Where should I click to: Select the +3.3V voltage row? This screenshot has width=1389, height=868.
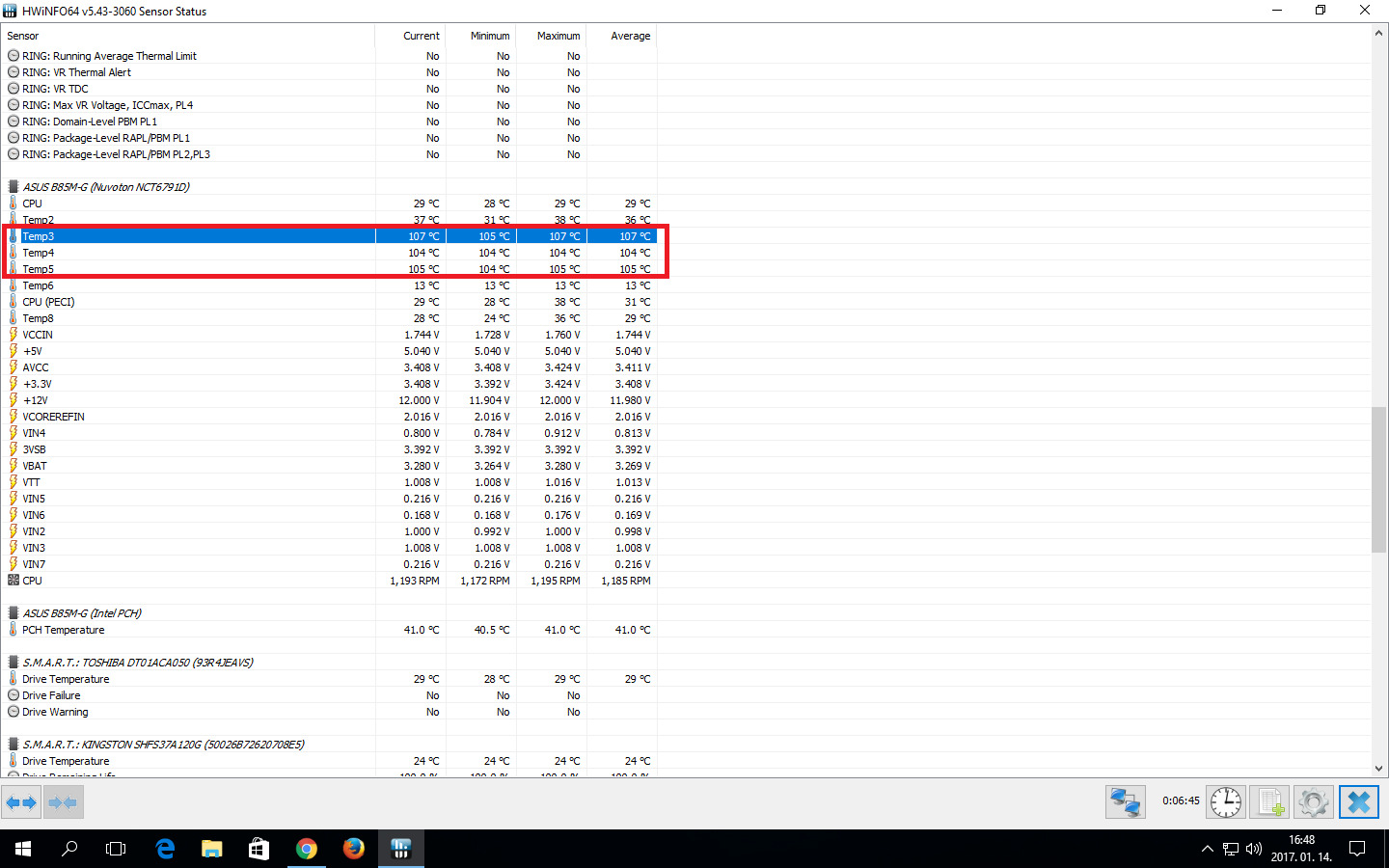[x=330, y=384]
